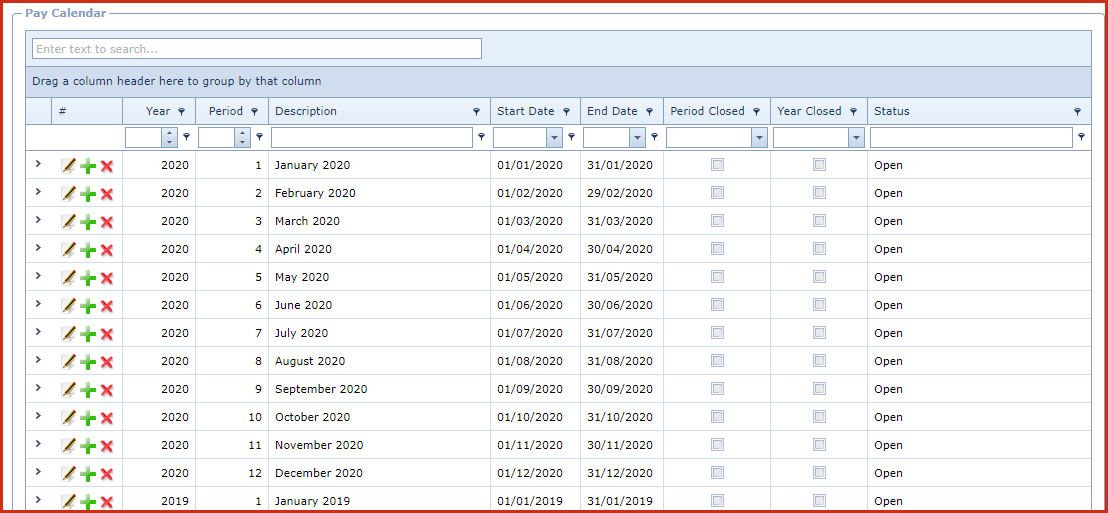Click the Description filter text field

coord(371,138)
